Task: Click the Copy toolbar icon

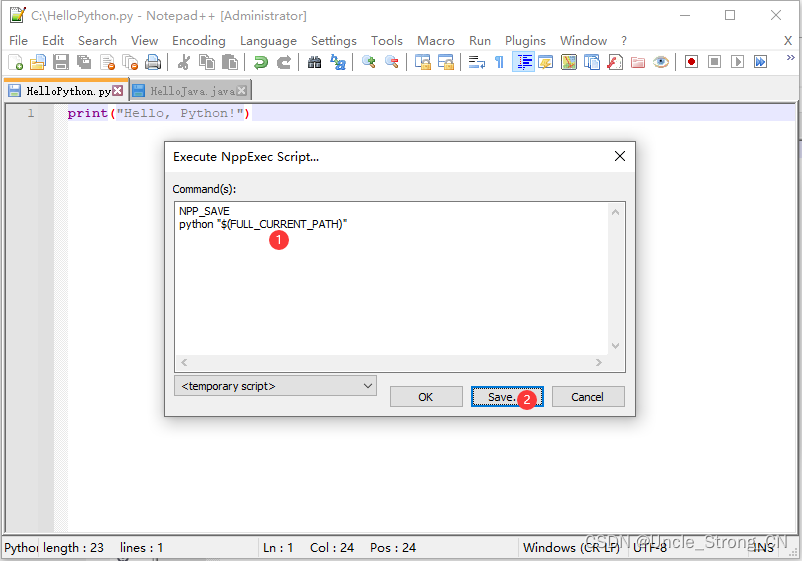Action: pos(207,62)
